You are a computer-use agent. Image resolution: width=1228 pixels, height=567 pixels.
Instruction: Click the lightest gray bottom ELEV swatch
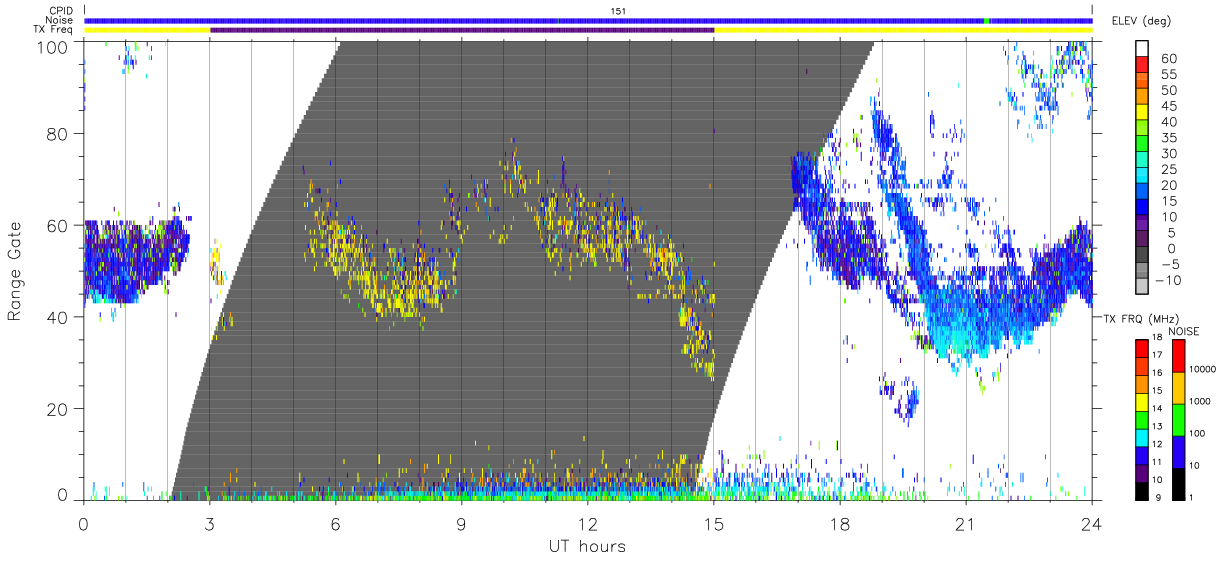click(1142, 288)
